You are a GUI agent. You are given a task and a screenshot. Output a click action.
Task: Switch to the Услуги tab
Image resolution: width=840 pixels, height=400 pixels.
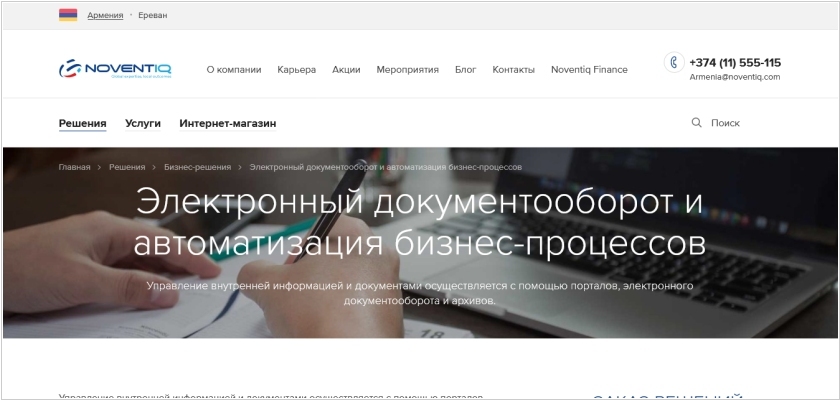tap(143, 124)
